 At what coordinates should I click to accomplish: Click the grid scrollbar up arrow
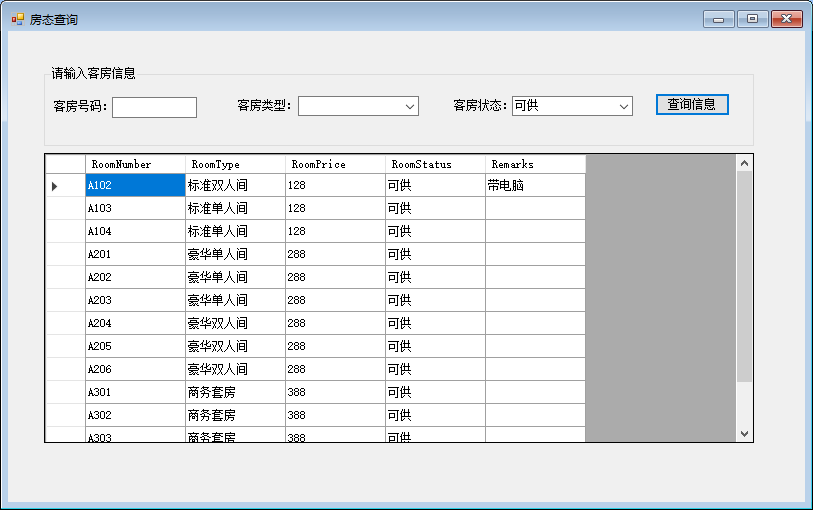coord(745,163)
